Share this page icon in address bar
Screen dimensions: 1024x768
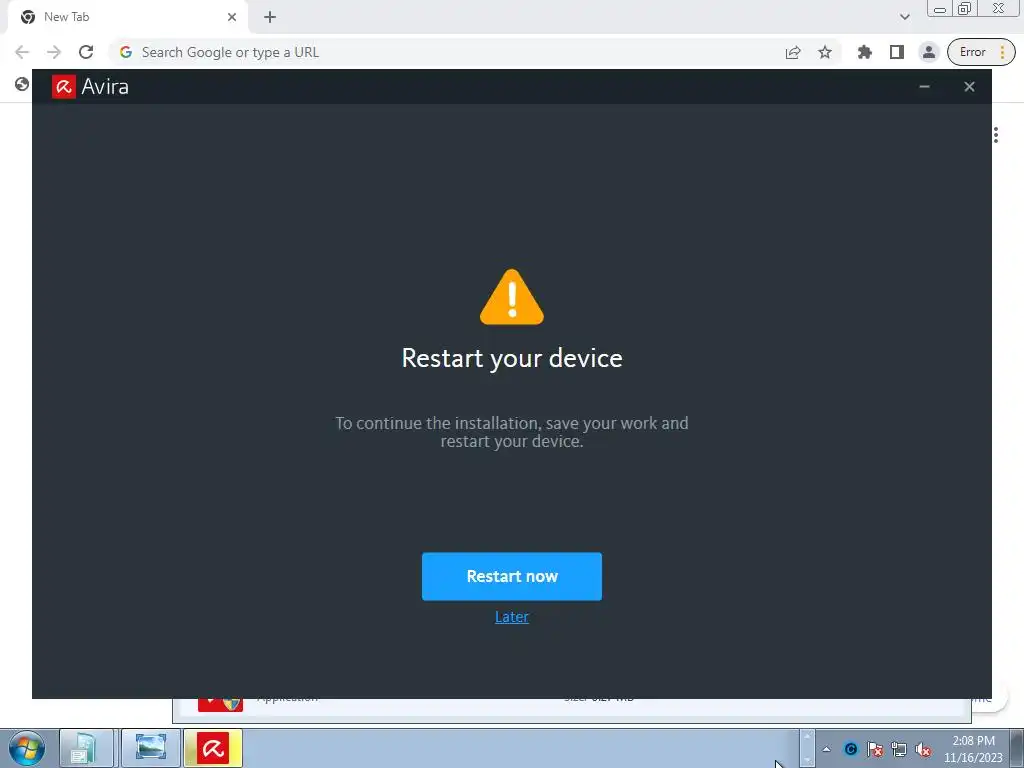(793, 52)
